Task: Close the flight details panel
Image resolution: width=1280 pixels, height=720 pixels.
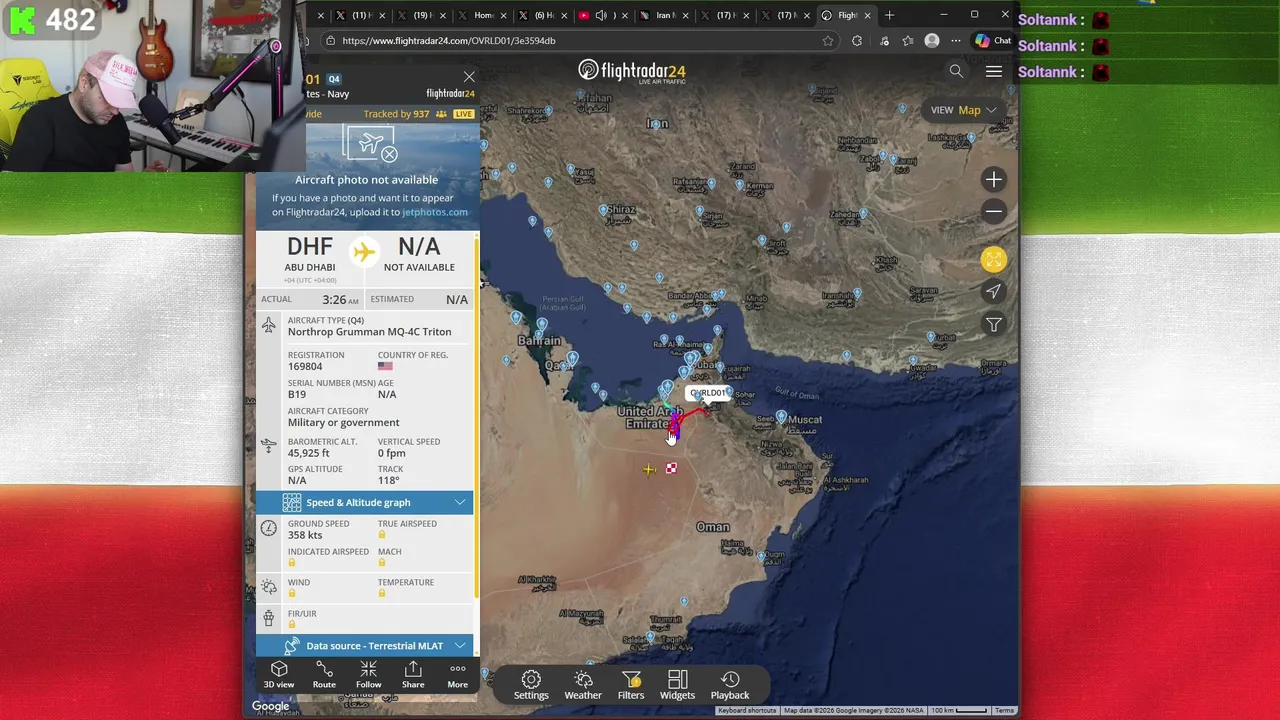Action: [x=469, y=77]
